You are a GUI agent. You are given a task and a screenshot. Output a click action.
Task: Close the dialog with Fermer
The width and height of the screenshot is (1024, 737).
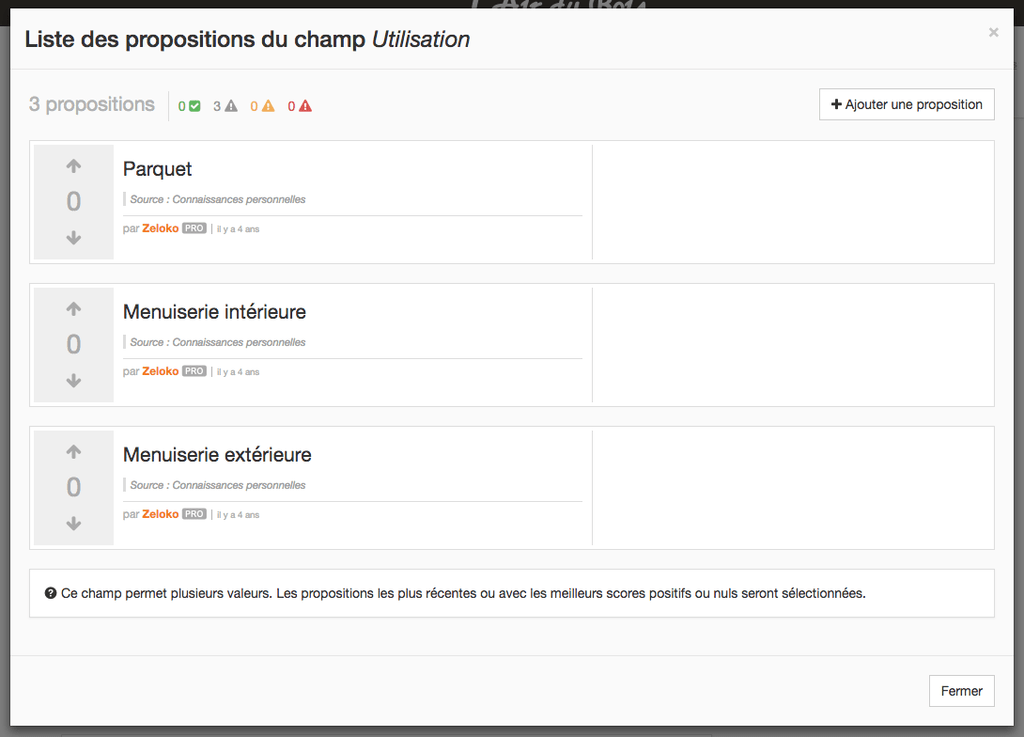[x=961, y=691]
